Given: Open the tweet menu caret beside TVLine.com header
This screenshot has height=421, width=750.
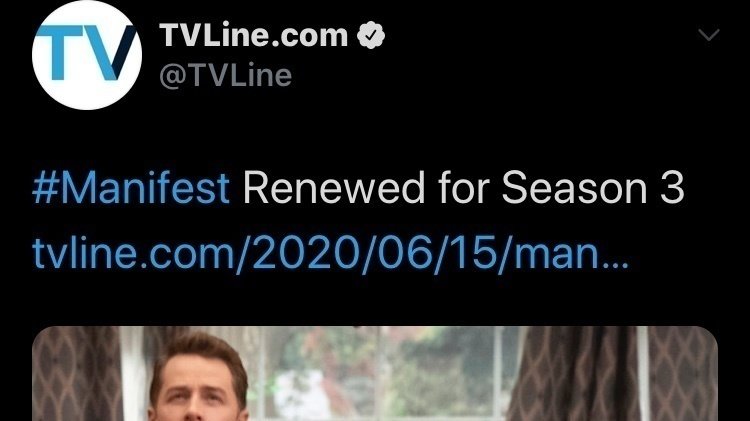Looking at the screenshot, I should (708, 34).
